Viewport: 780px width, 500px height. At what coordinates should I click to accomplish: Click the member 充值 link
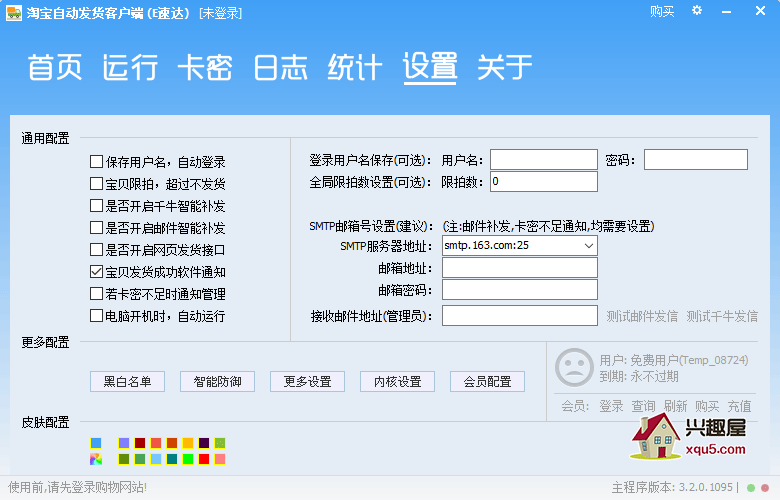(x=739, y=406)
